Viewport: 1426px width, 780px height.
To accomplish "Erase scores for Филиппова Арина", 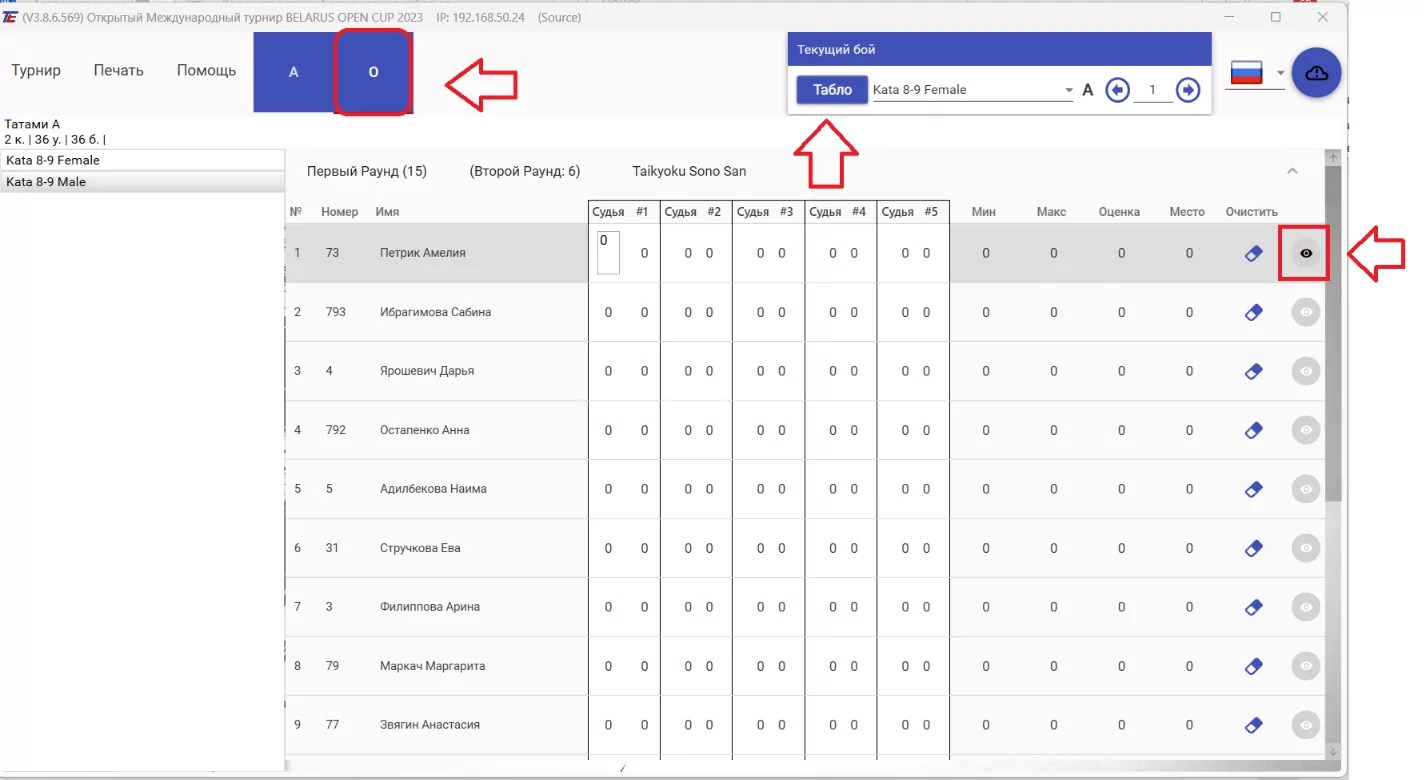I will point(1253,607).
